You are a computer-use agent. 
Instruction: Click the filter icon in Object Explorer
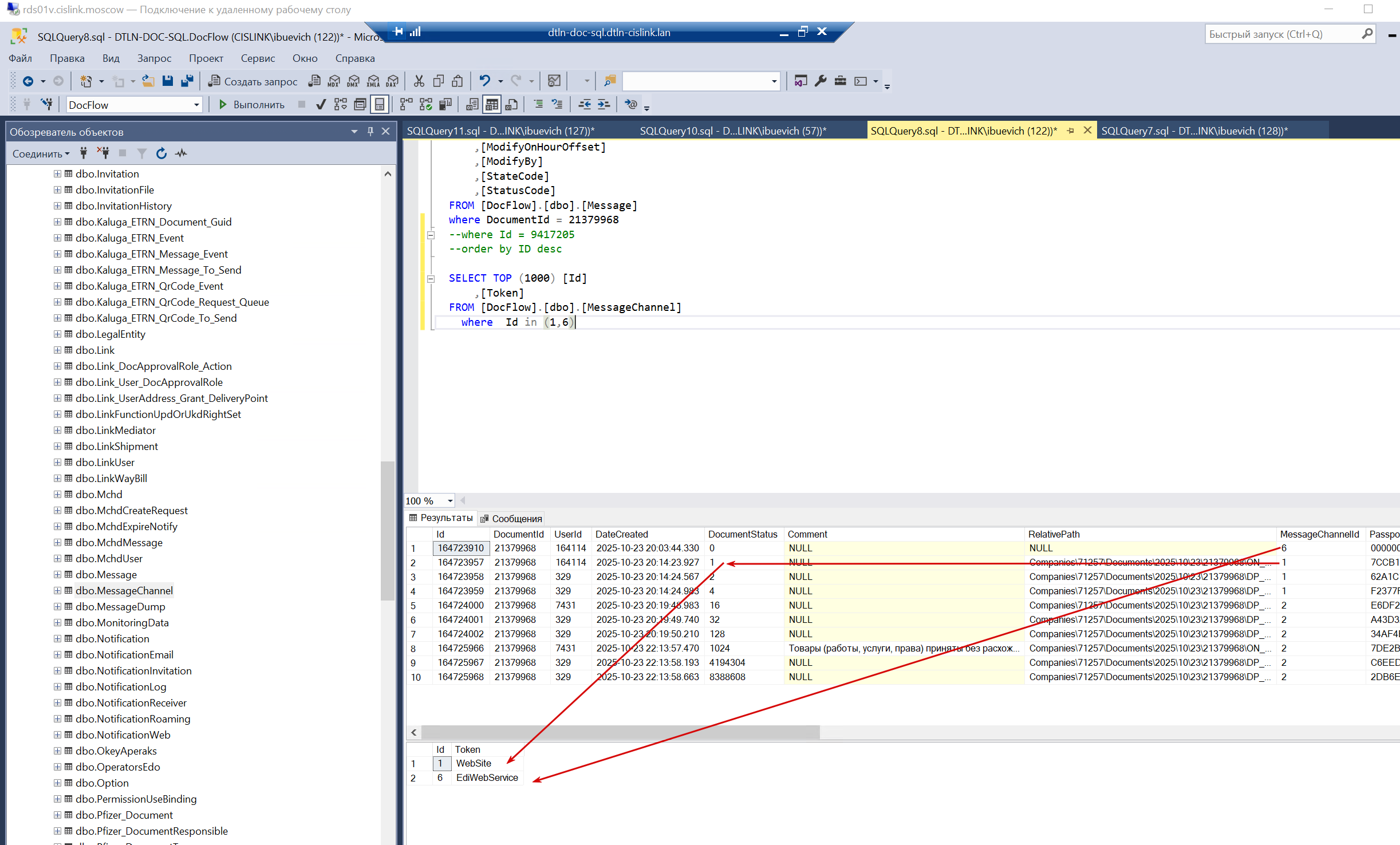coord(142,153)
